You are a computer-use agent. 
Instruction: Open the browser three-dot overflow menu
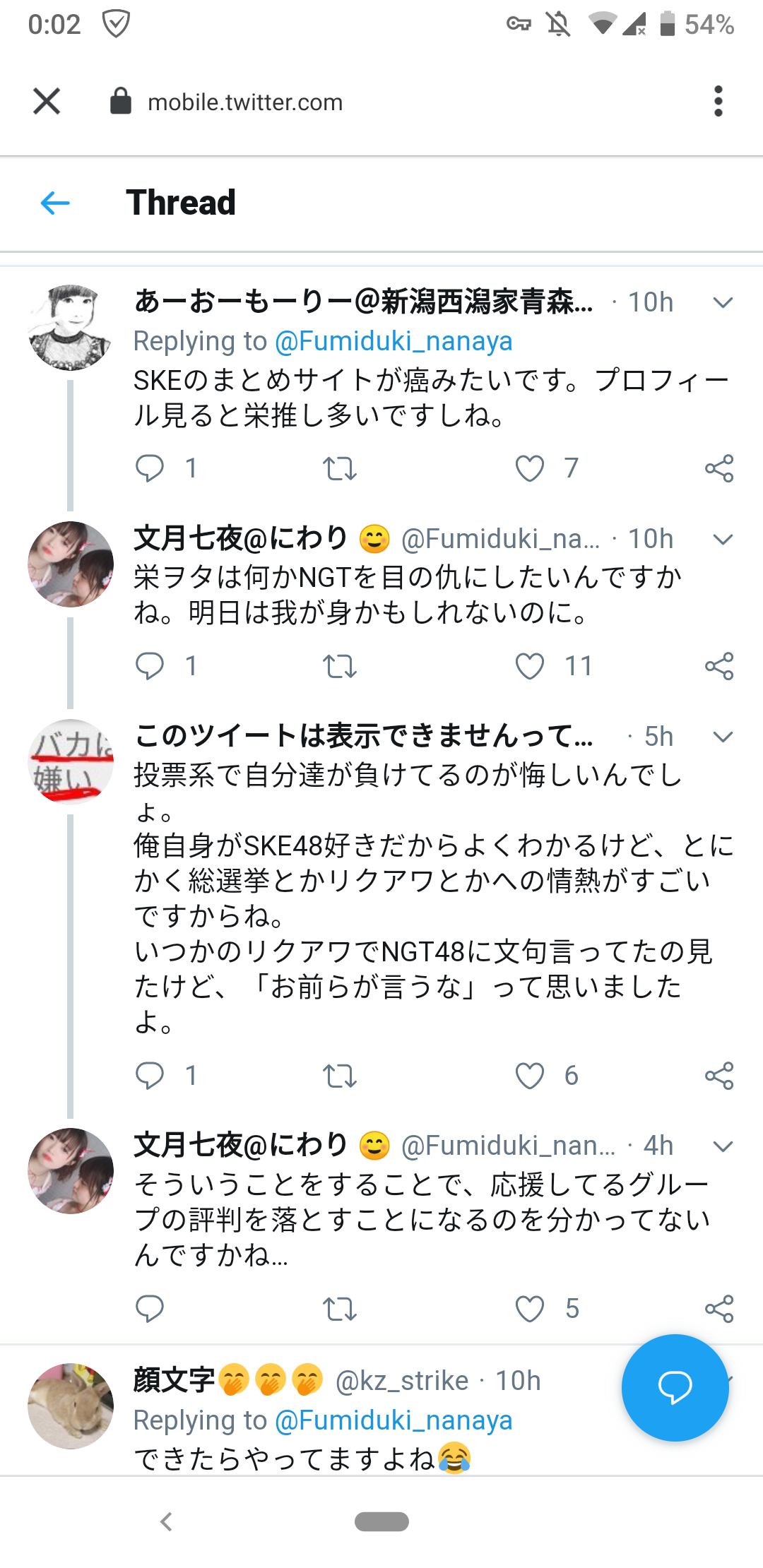pyautogui.click(x=718, y=102)
